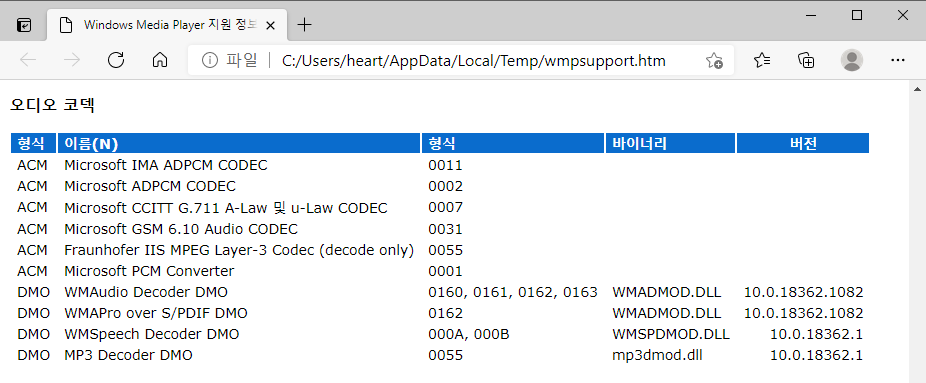Open the Collections icon

point(806,60)
